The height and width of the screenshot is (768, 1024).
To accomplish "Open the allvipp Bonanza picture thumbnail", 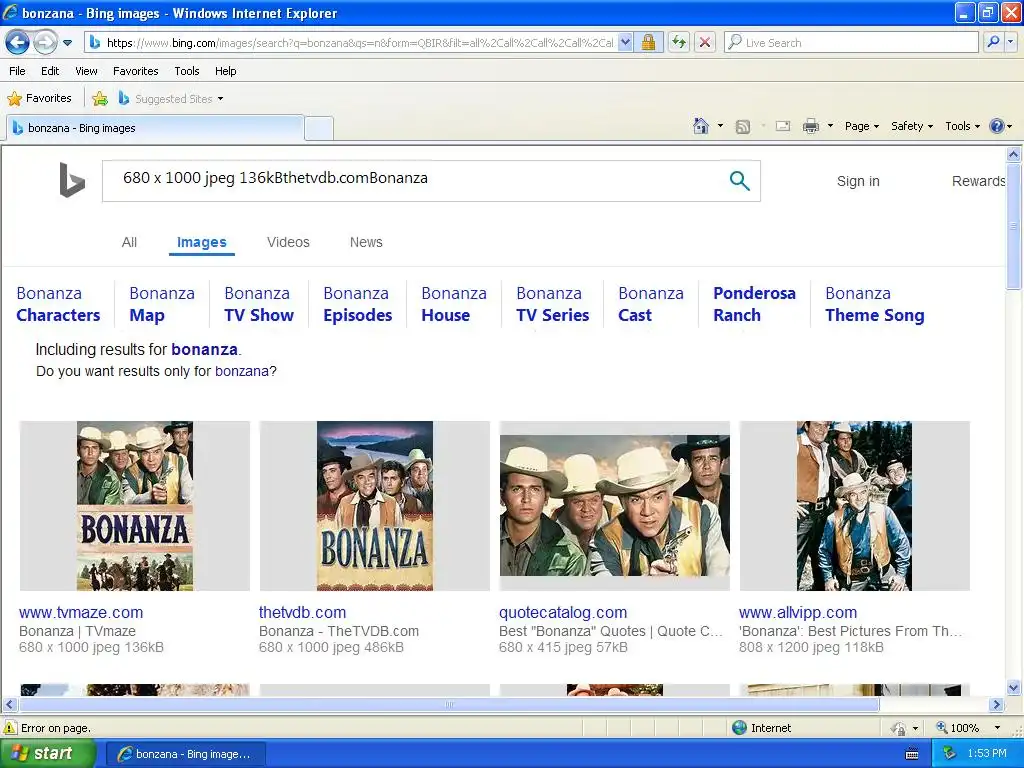I will [x=854, y=506].
